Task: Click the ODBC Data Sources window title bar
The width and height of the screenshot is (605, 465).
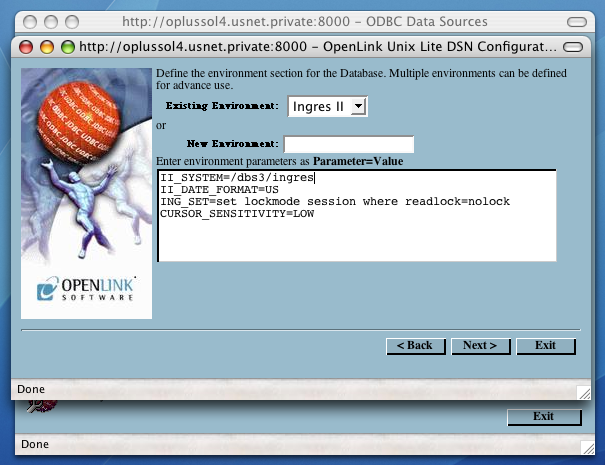Action: tap(300, 19)
